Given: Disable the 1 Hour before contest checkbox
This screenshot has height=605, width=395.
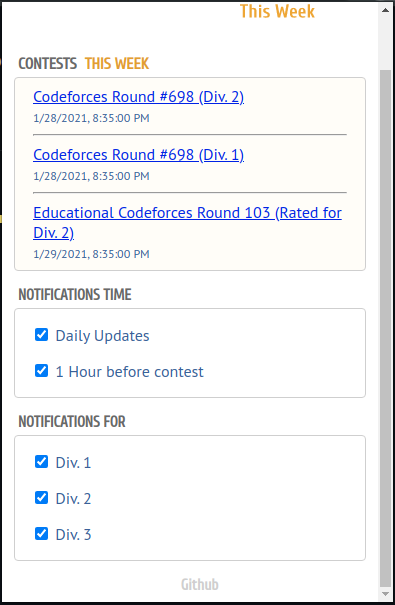Looking at the screenshot, I should [x=41, y=371].
